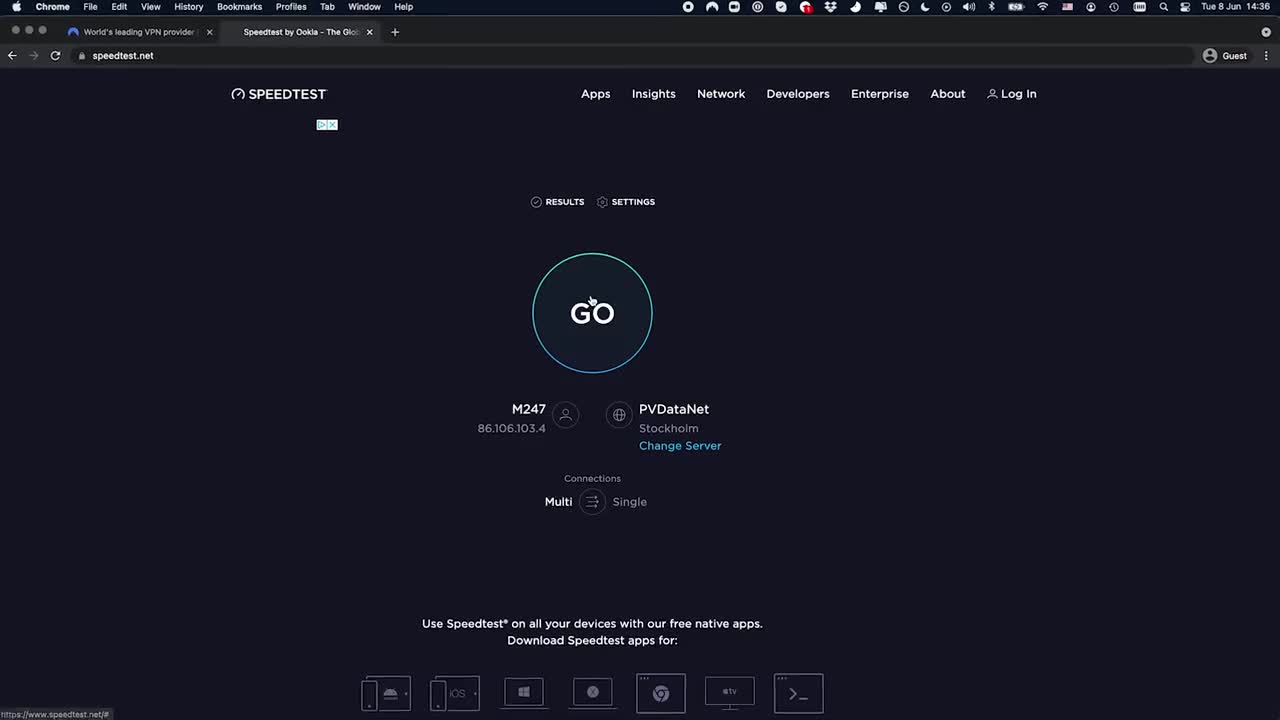
Task: Open Insights navigation item
Action: (654, 94)
